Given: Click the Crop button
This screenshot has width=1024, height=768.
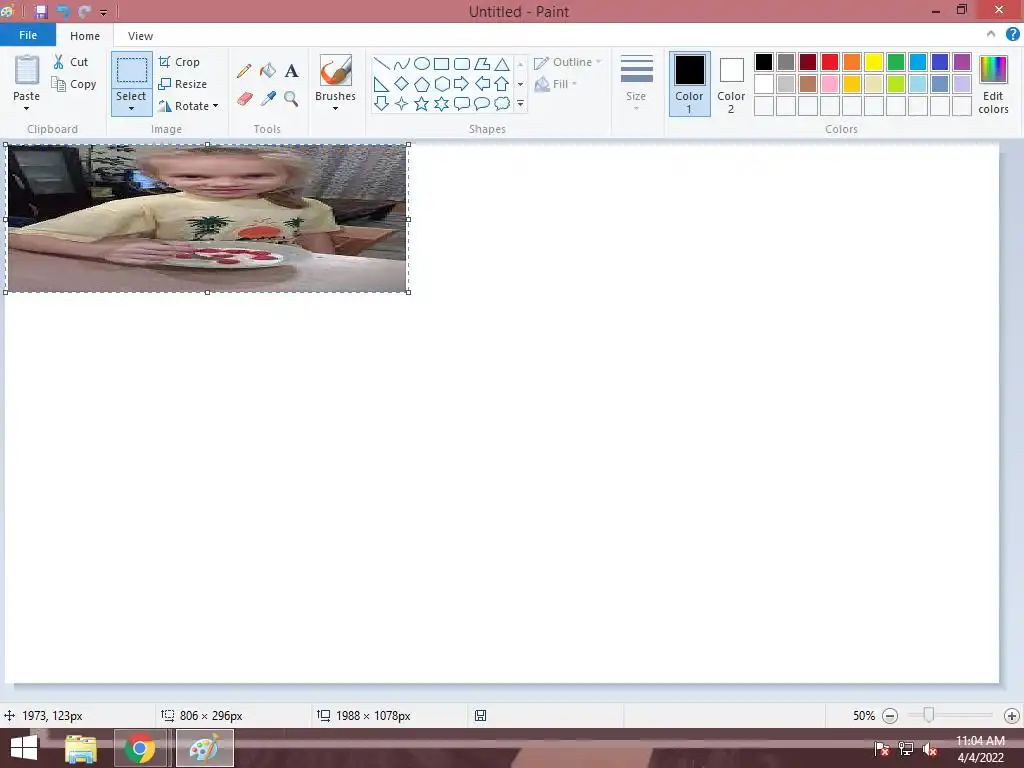Looking at the screenshot, I should point(179,62).
